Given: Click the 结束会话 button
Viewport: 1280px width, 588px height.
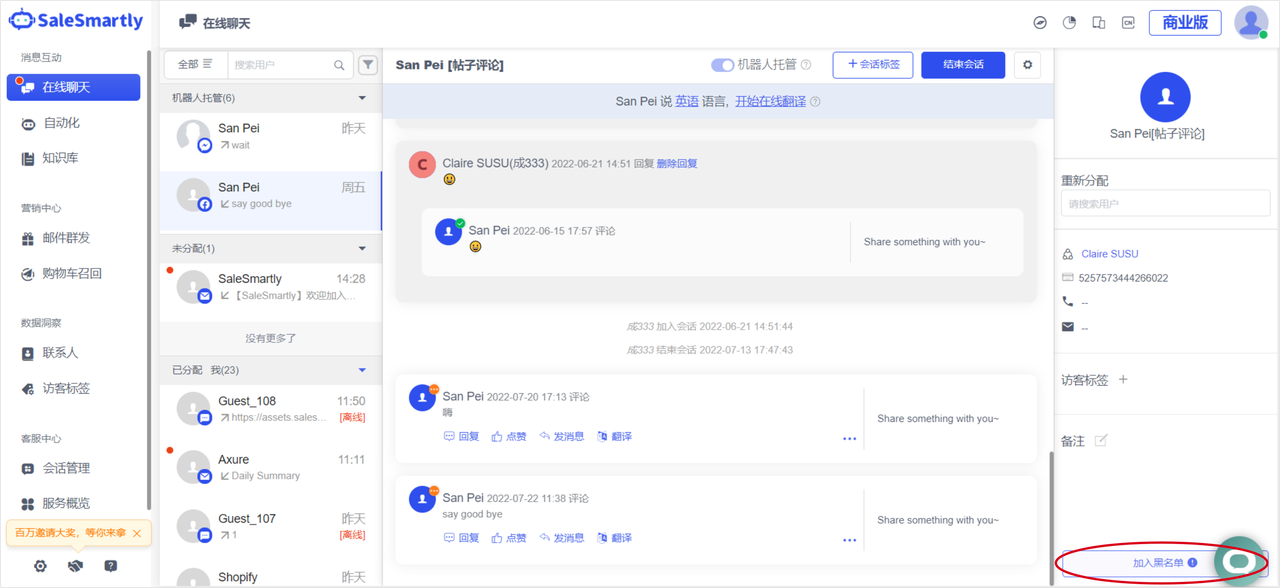Looking at the screenshot, I should (963, 65).
